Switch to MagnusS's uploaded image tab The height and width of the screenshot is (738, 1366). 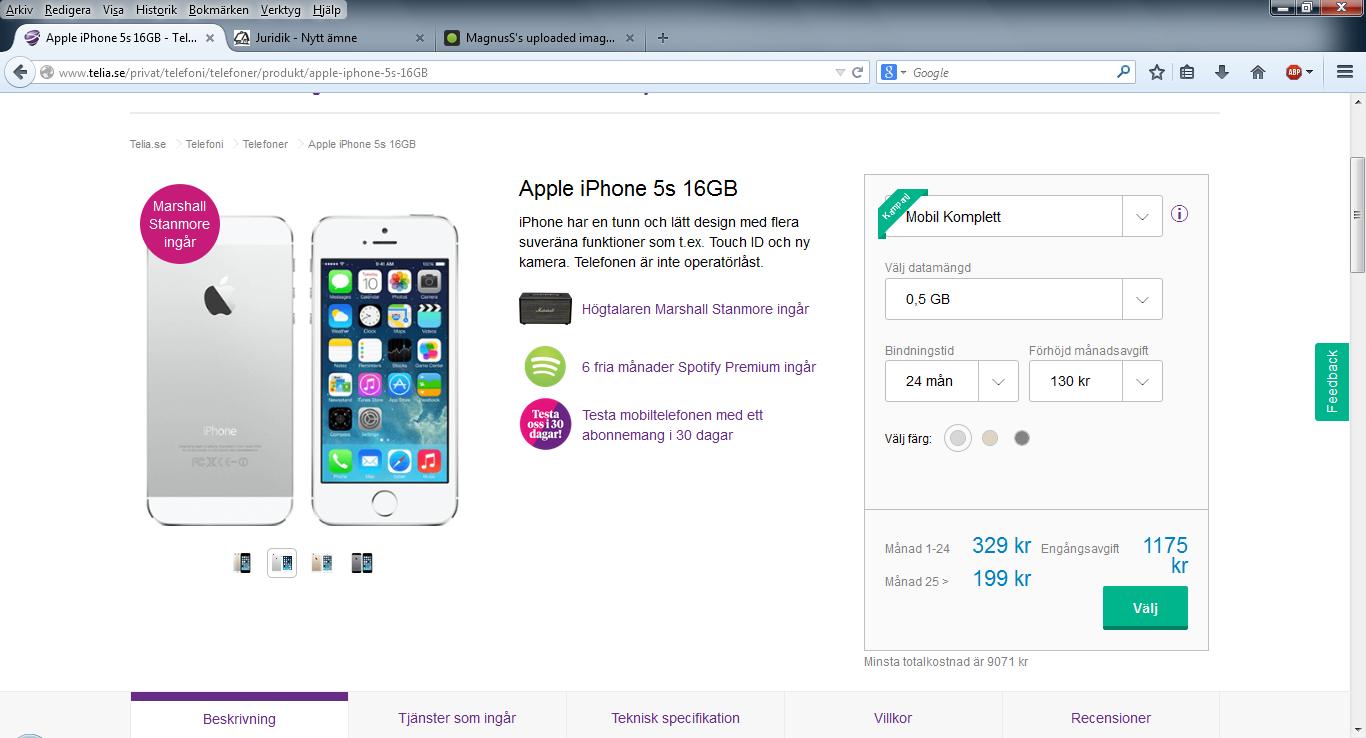pos(539,38)
